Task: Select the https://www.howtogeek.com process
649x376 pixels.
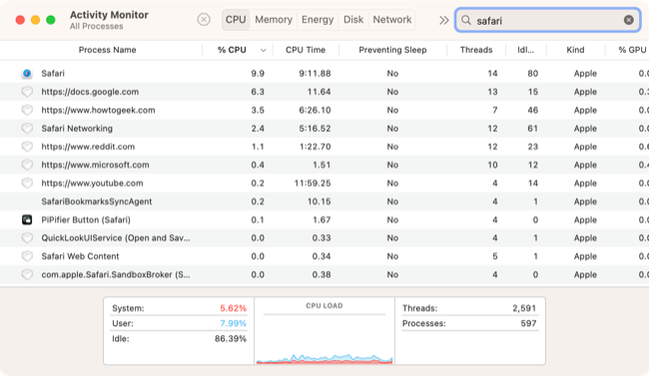Action: pyautogui.click(x=98, y=110)
